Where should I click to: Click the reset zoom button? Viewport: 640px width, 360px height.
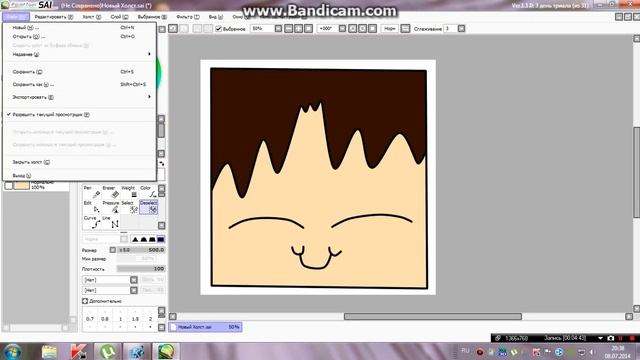[309, 29]
